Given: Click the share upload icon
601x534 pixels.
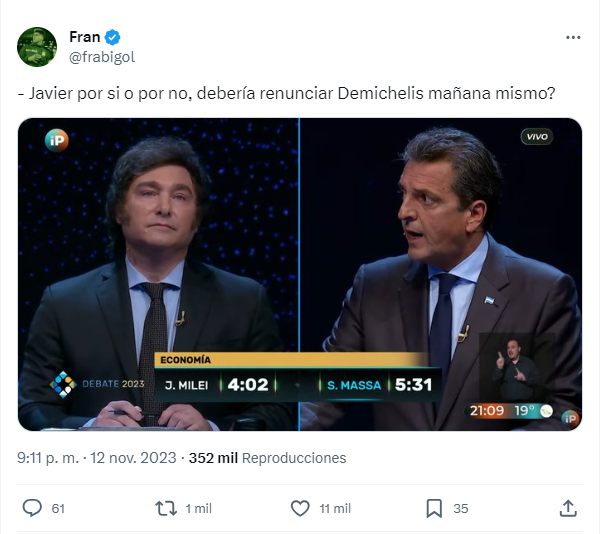Looking at the screenshot, I should 567,508.
